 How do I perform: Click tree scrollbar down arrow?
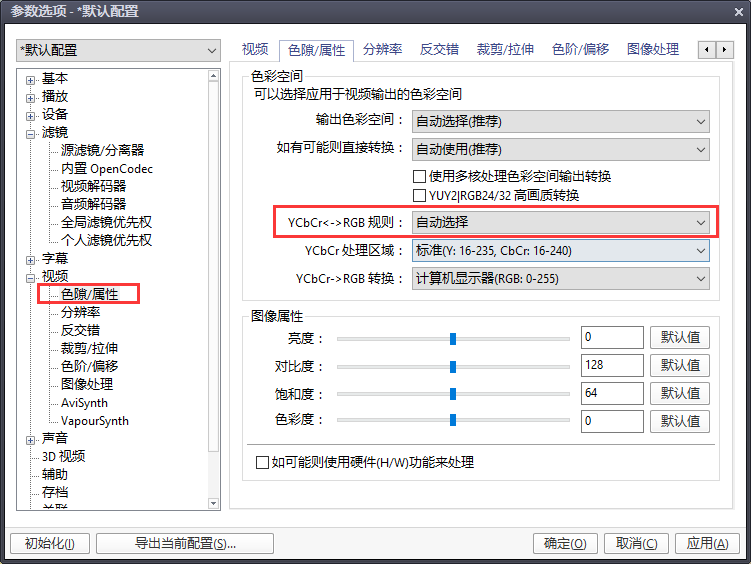pyautogui.click(x=214, y=504)
